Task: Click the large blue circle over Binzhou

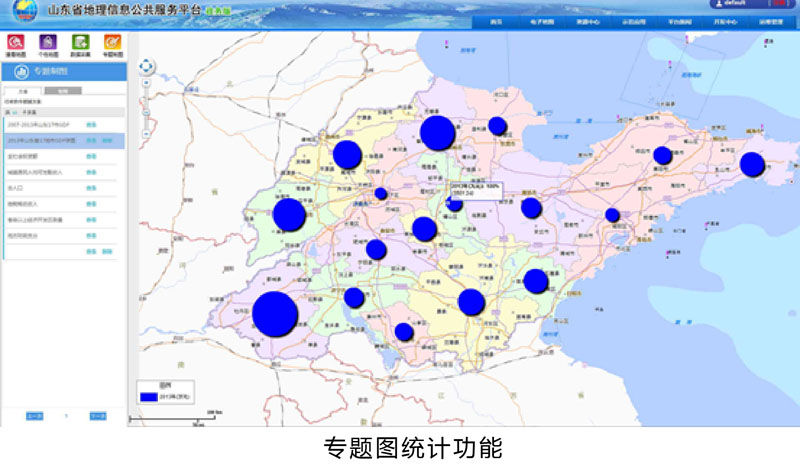Action: (x=438, y=133)
